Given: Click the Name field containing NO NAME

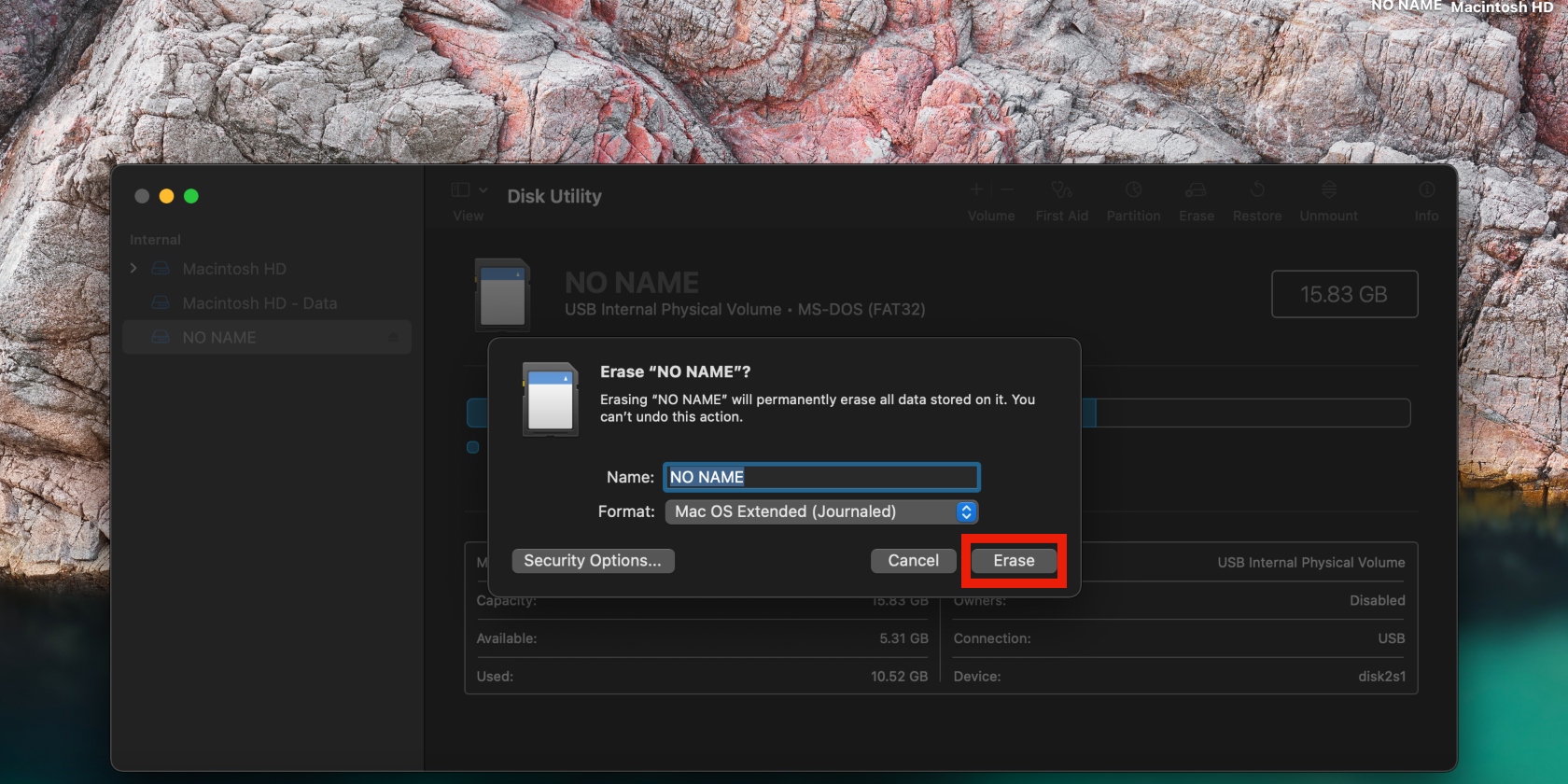Looking at the screenshot, I should click(821, 477).
